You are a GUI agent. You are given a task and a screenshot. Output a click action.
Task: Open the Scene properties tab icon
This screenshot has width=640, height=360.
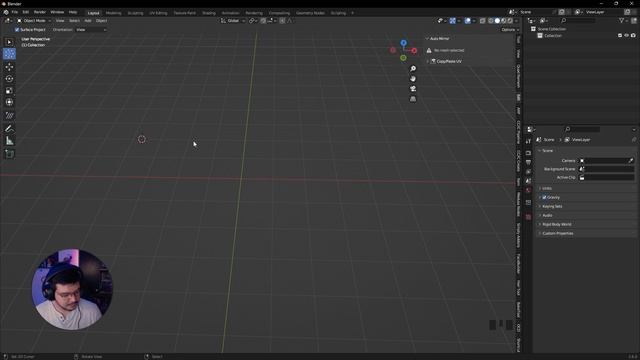[528, 181]
